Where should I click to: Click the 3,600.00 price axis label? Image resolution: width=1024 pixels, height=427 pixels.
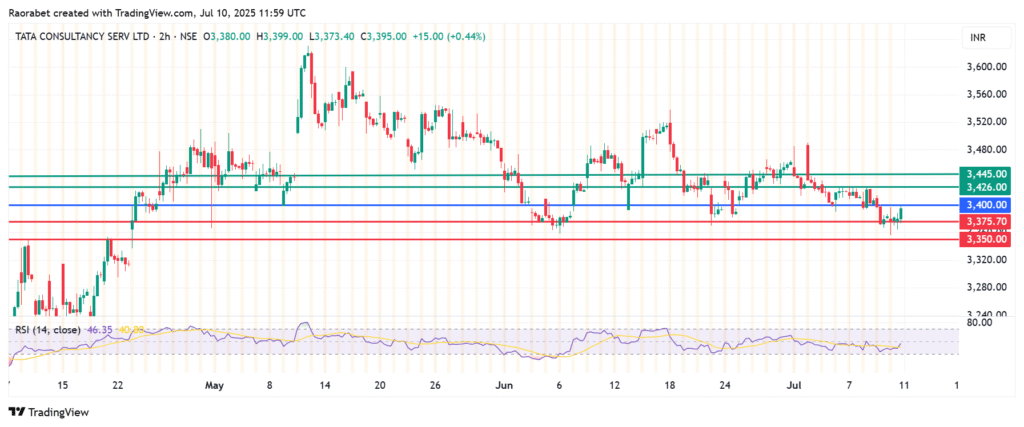pyautogui.click(x=986, y=67)
